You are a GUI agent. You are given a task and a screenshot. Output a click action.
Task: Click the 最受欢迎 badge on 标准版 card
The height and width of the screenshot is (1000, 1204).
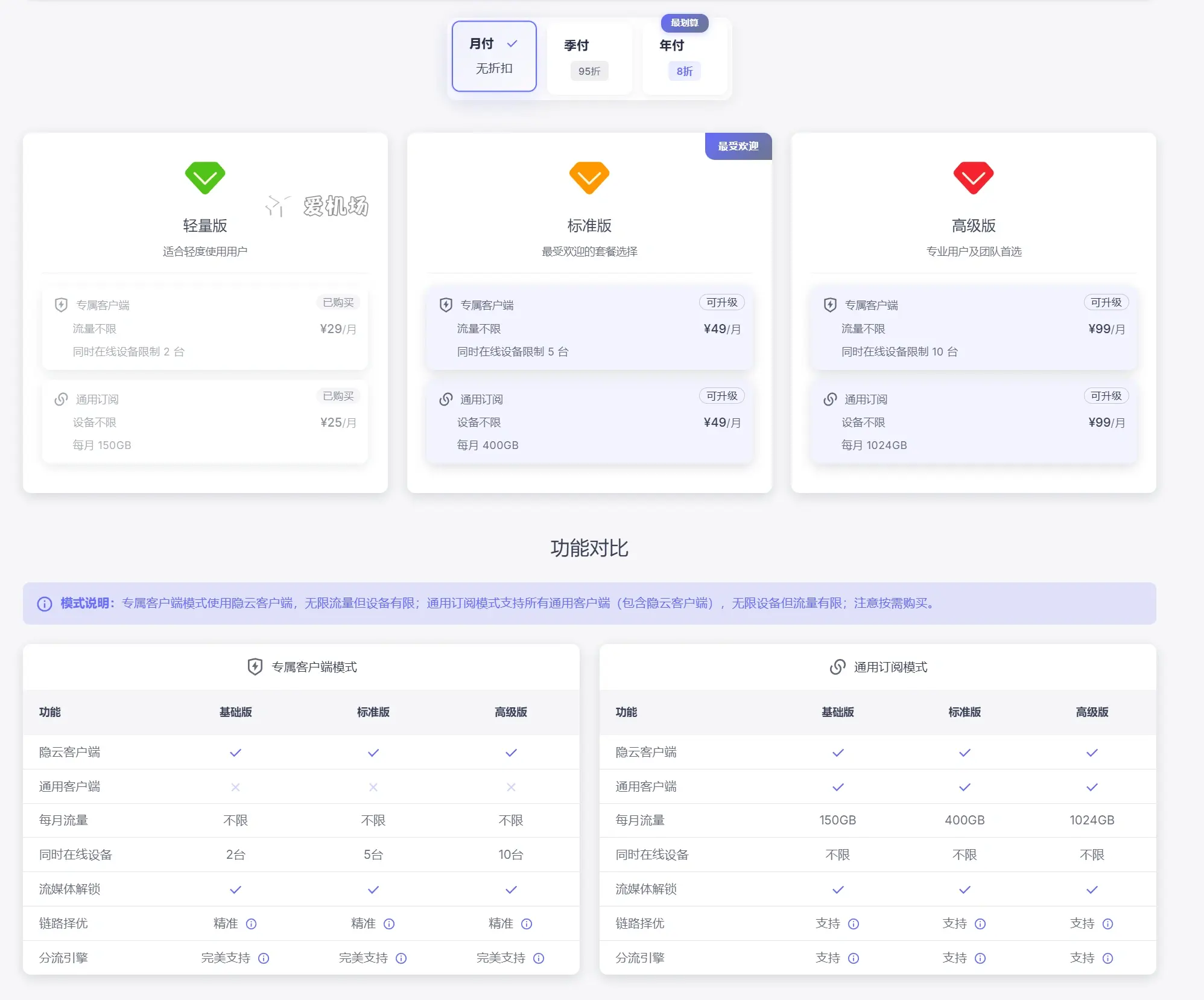[737, 145]
